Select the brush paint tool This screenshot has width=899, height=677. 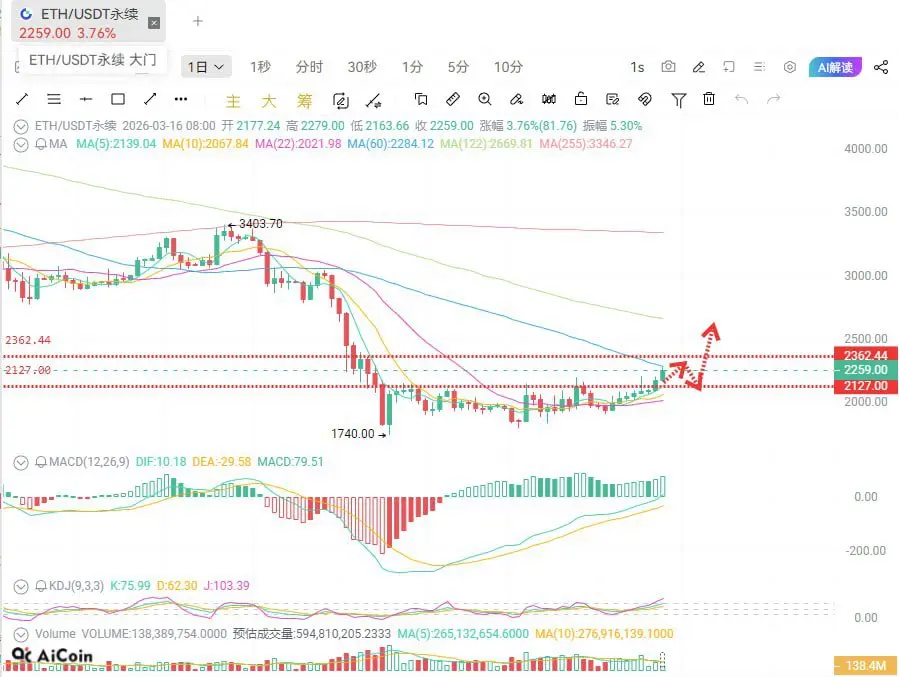point(516,99)
